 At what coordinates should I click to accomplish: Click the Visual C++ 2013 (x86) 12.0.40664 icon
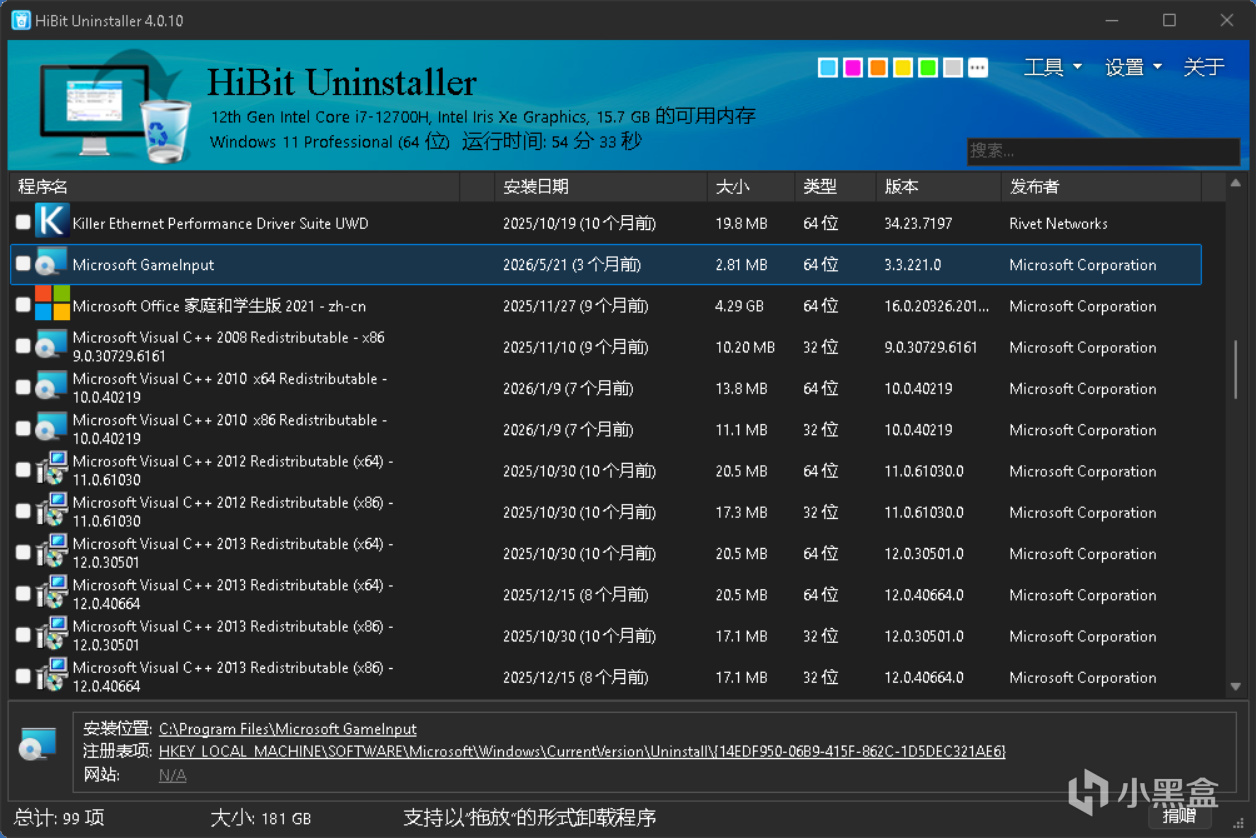pyautogui.click(x=51, y=675)
